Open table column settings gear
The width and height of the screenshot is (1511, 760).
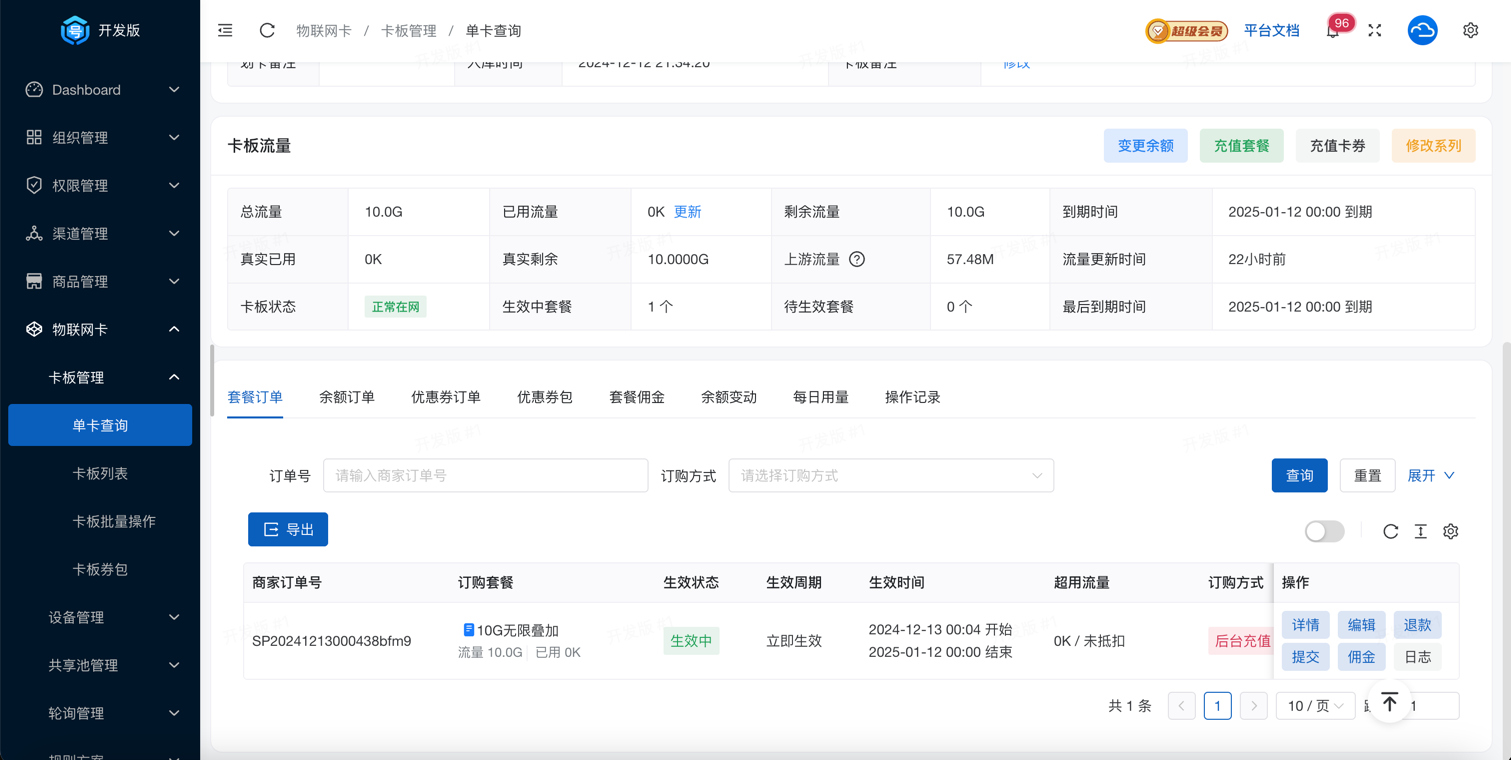point(1450,531)
